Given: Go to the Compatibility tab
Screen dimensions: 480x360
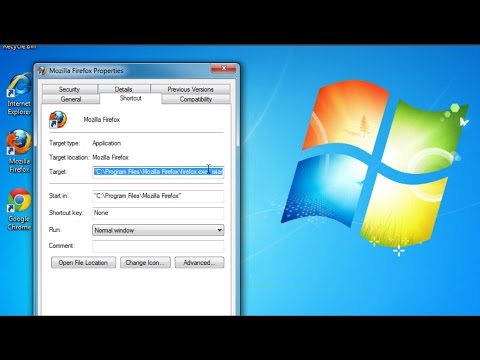Looking at the screenshot, I should [x=196, y=99].
